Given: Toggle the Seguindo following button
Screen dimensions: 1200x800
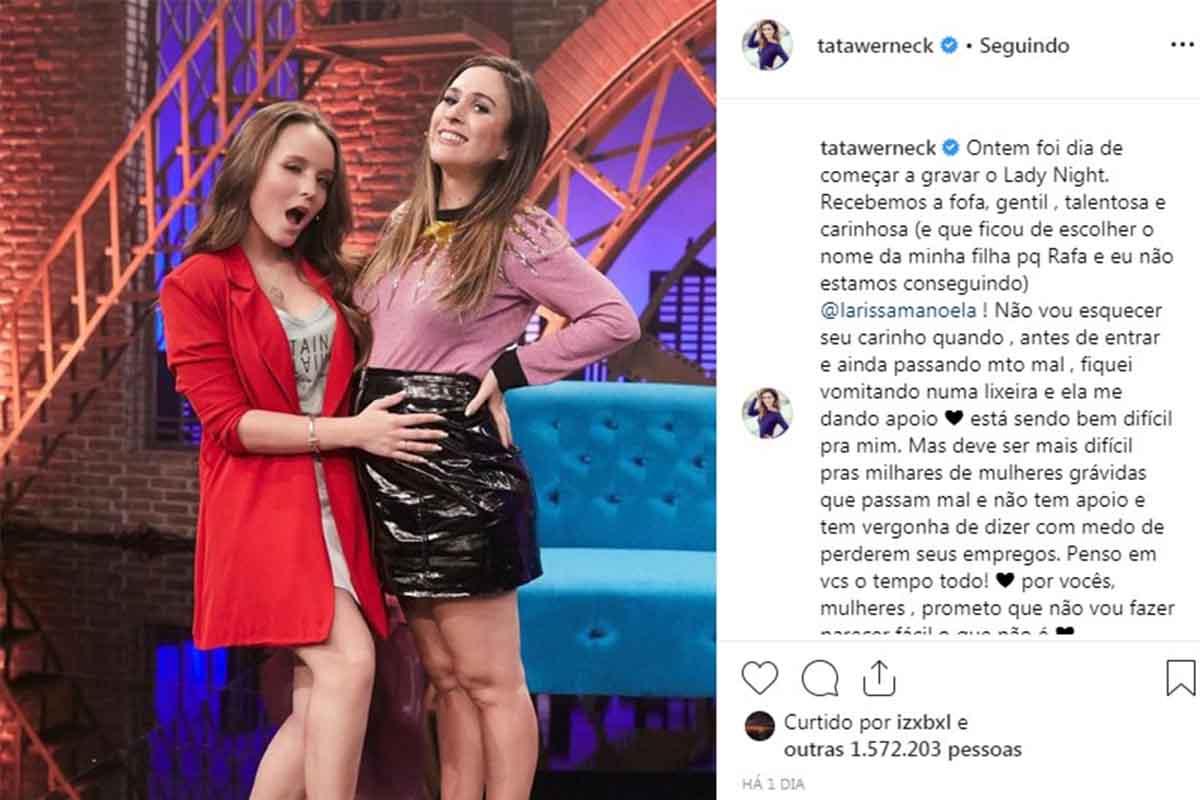Looking at the screenshot, I should pyautogui.click(x=1024, y=46).
